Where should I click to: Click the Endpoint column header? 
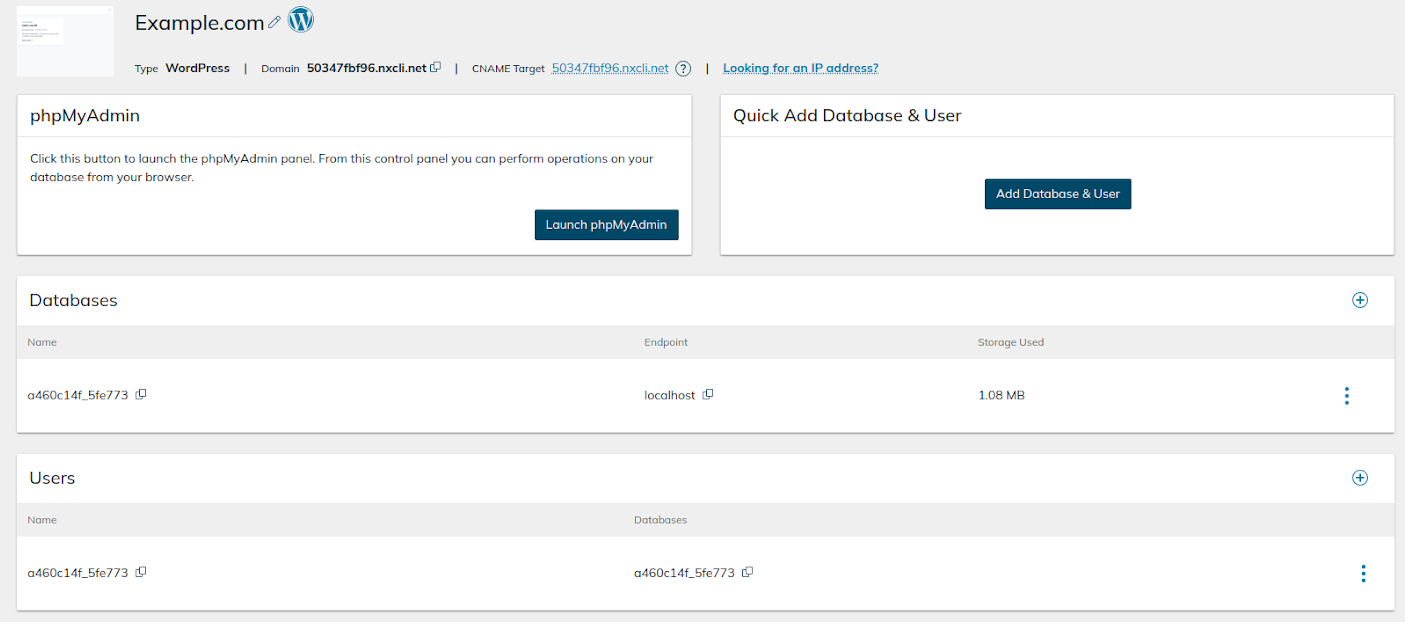(665, 342)
